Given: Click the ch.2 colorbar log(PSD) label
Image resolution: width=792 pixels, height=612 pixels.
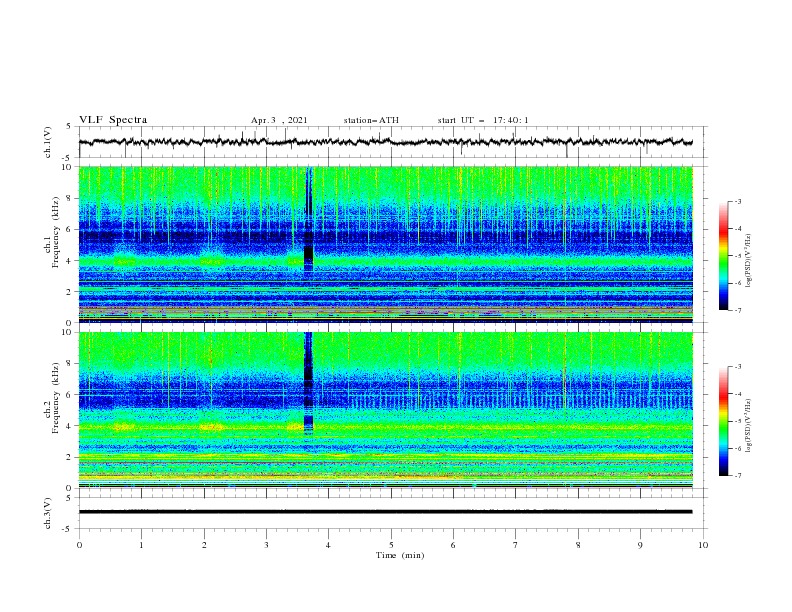Looking at the screenshot, I should pos(749,425).
